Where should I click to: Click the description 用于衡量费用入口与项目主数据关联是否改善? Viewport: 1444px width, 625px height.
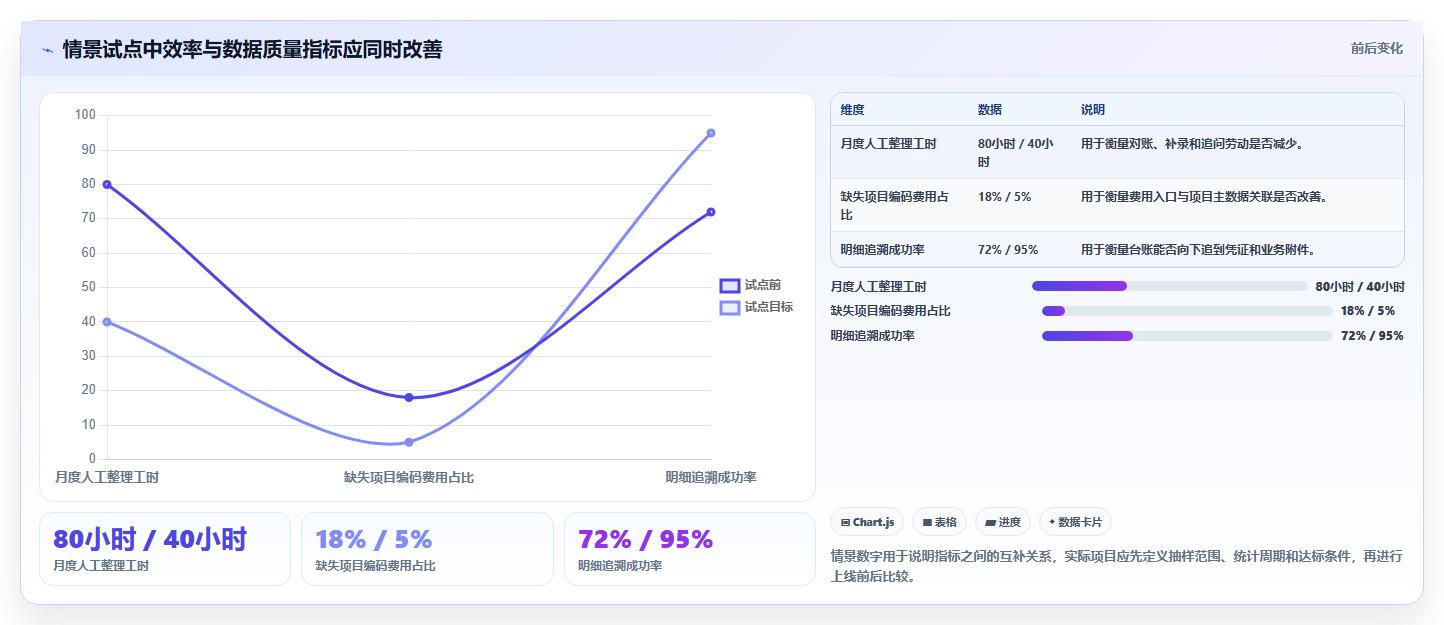(1204, 197)
